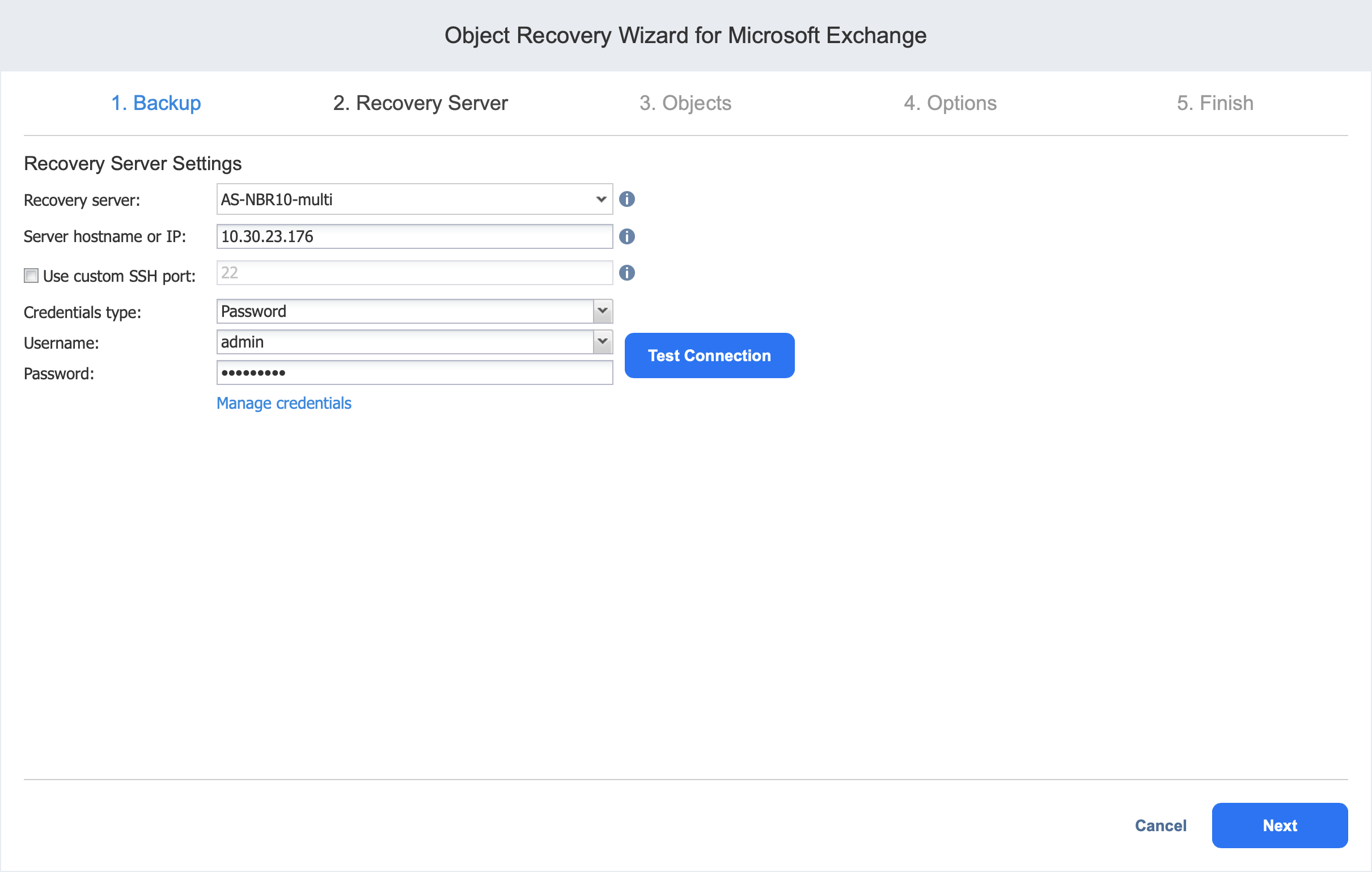Jump to the Options step tab
This screenshot has height=872, width=1372.
tap(950, 103)
